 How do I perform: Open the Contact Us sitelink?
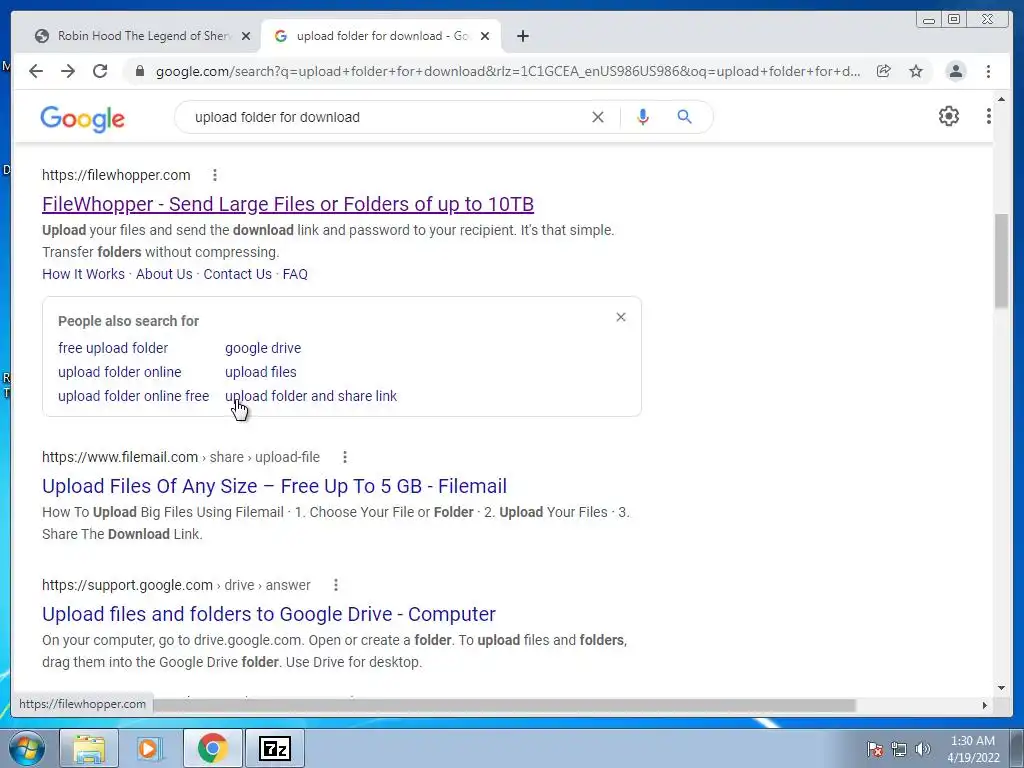[x=238, y=274]
